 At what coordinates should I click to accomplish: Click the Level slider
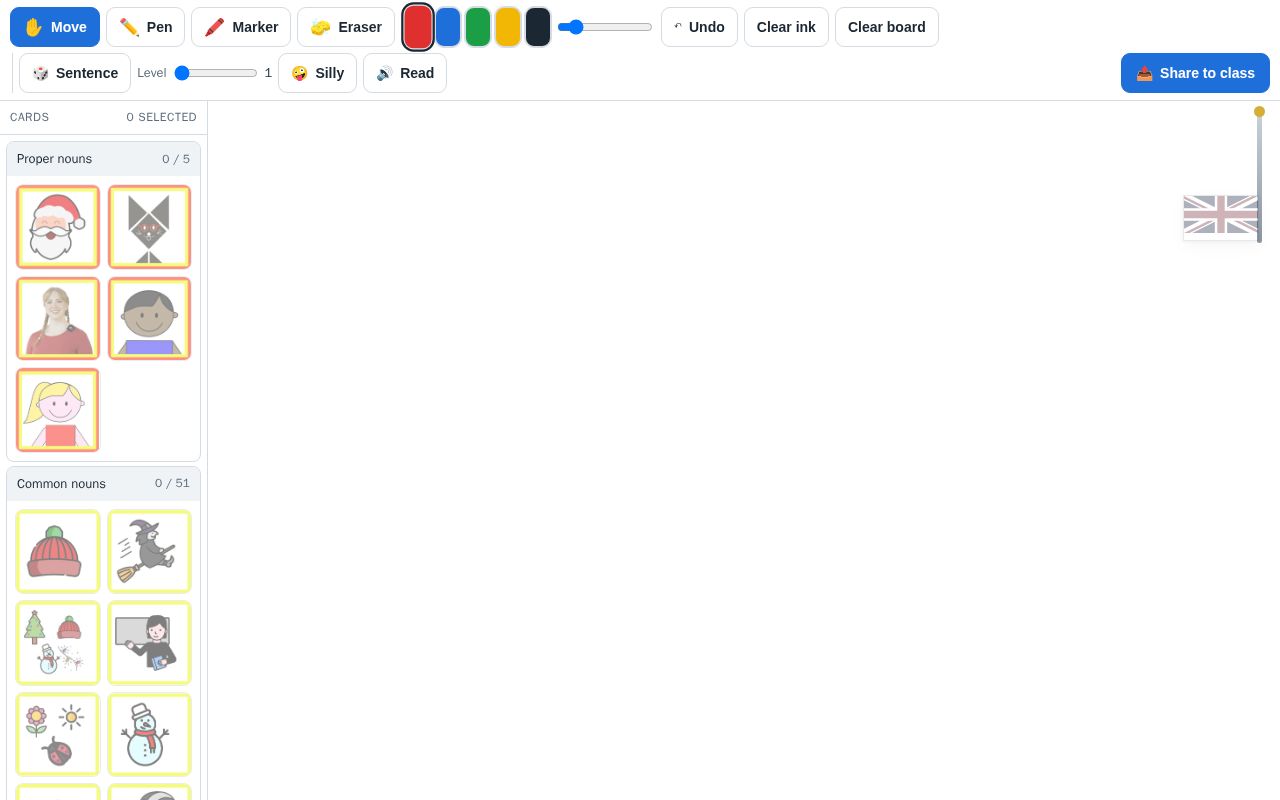click(216, 73)
